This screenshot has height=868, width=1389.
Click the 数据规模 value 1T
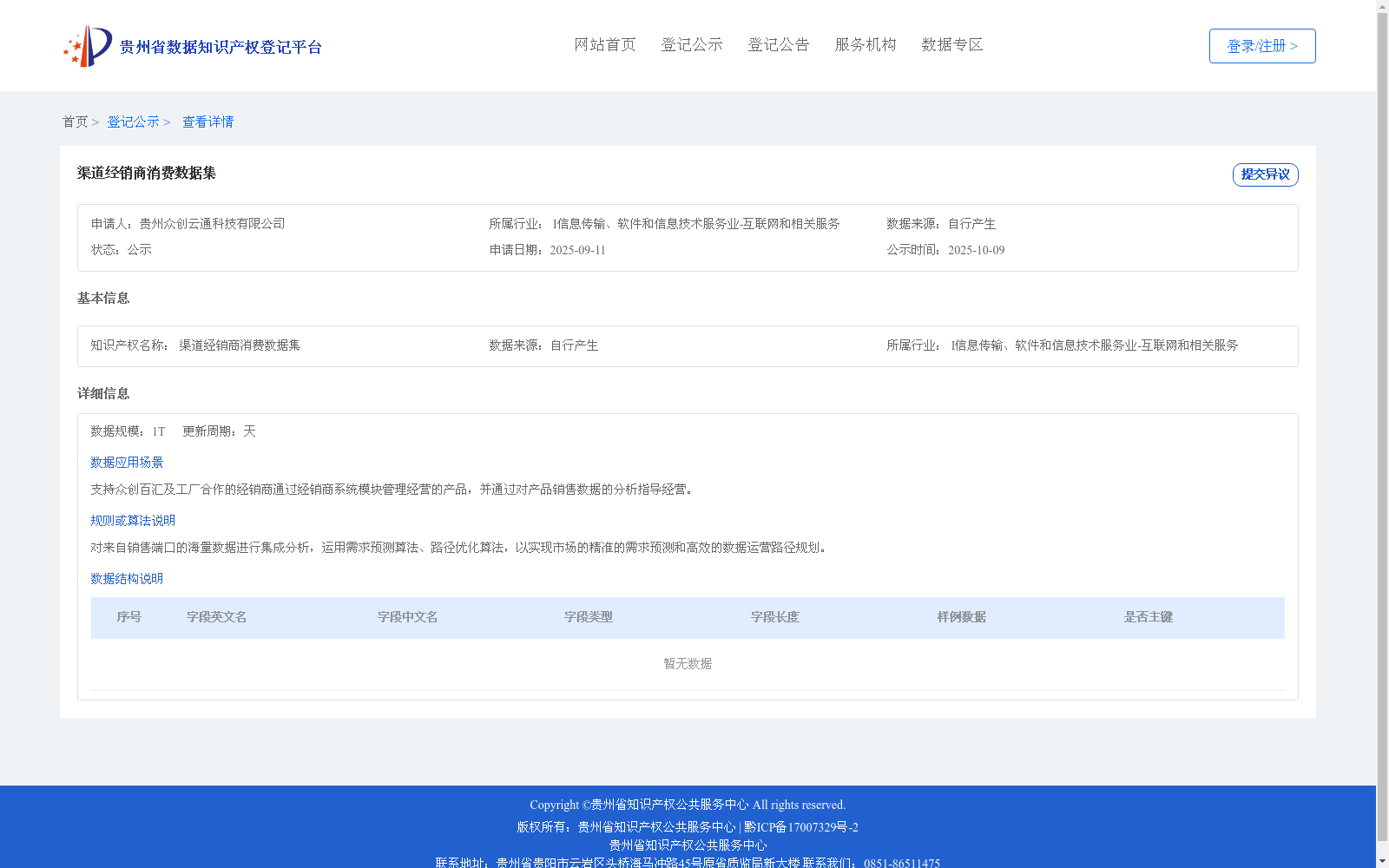pos(159,431)
